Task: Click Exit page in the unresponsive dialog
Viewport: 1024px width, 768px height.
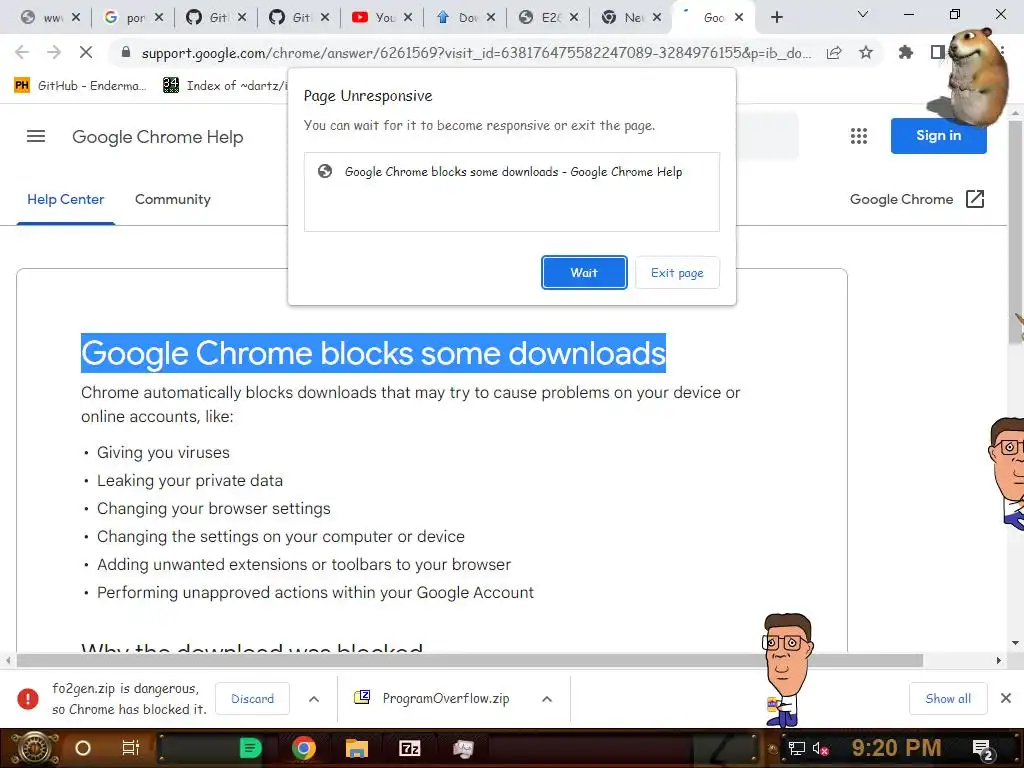Action: [677, 272]
